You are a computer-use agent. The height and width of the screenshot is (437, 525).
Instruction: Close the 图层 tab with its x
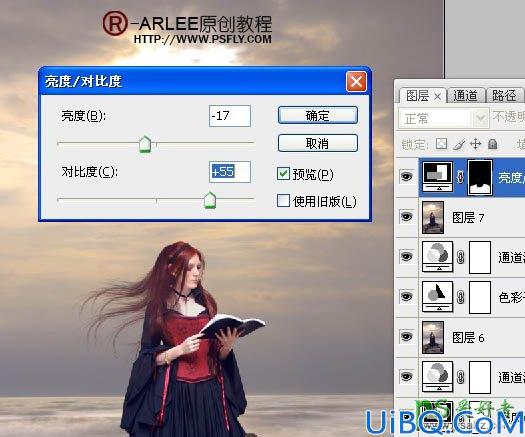[x=437, y=96]
